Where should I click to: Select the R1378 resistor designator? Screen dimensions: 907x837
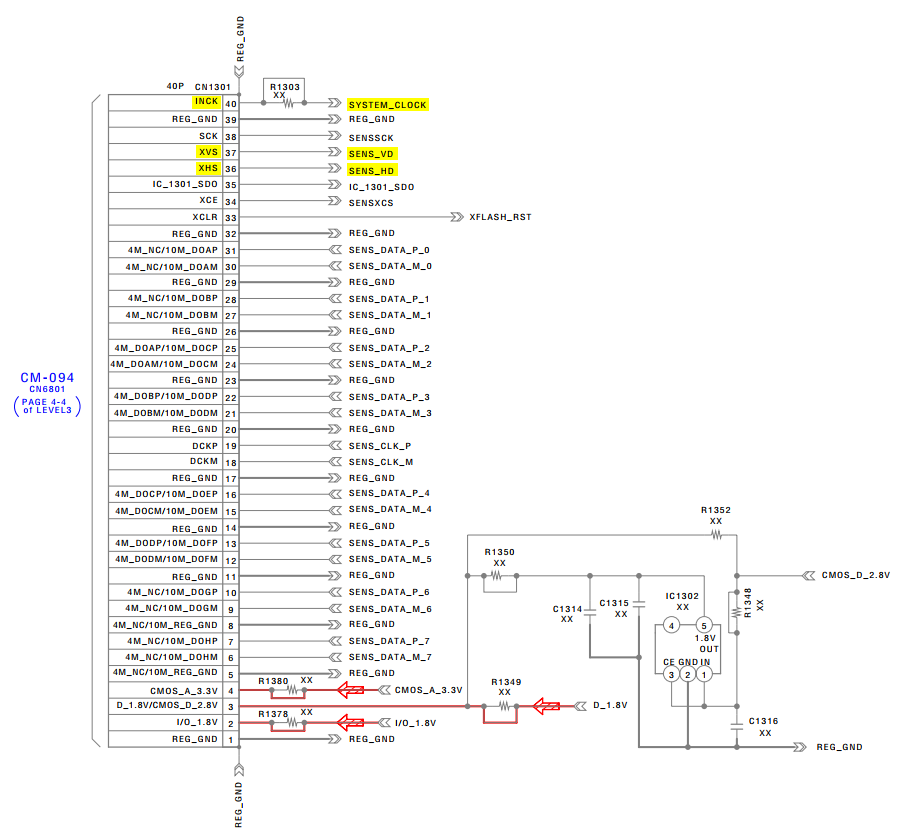coord(273,714)
